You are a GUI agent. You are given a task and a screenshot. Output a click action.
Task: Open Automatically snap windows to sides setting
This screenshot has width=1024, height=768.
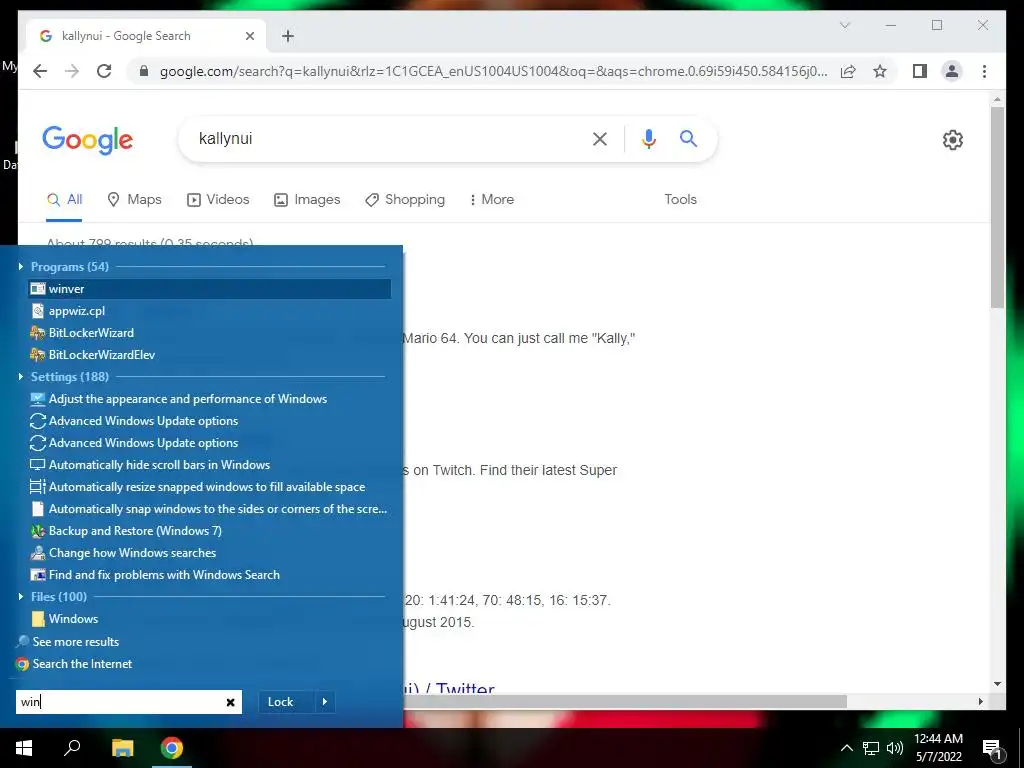(x=210, y=509)
